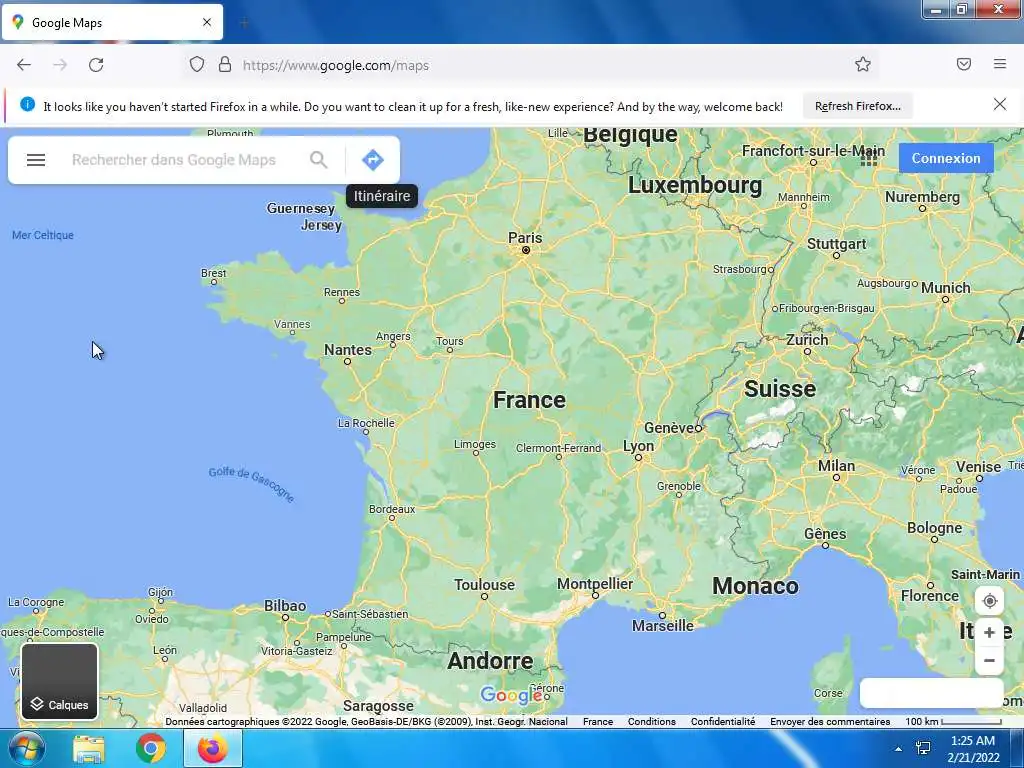Click the search magnifier icon in Maps
The image size is (1024, 768).
(x=319, y=160)
